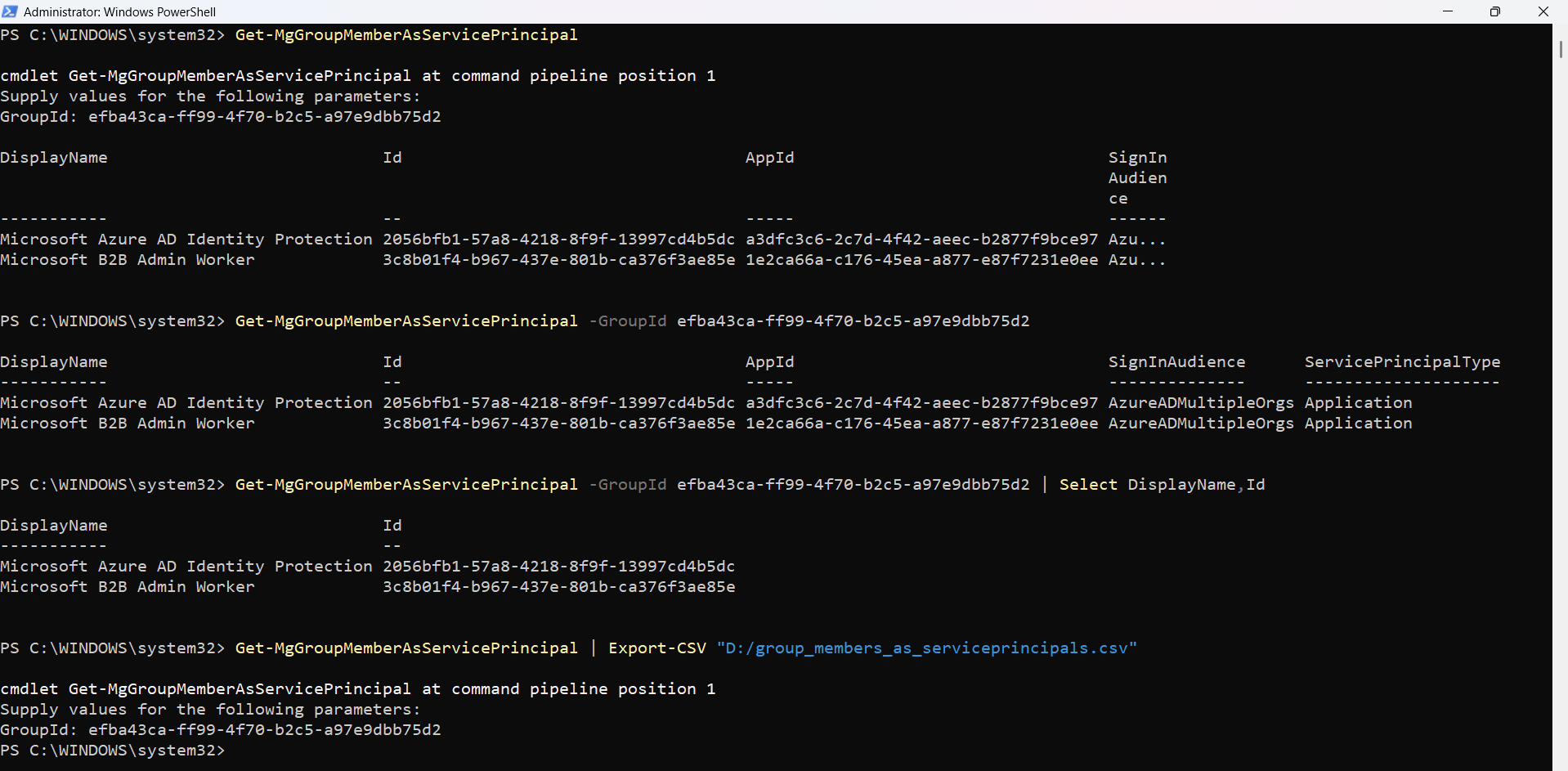Viewport: 1568px width, 771px height.
Task: Click '-GroupId' parameter in the second command
Action: pyautogui.click(x=627, y=321)
